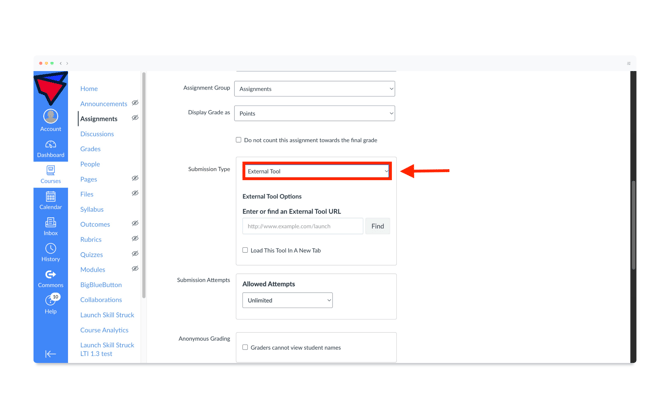Open Discussions in course navigation

(97, 134)
